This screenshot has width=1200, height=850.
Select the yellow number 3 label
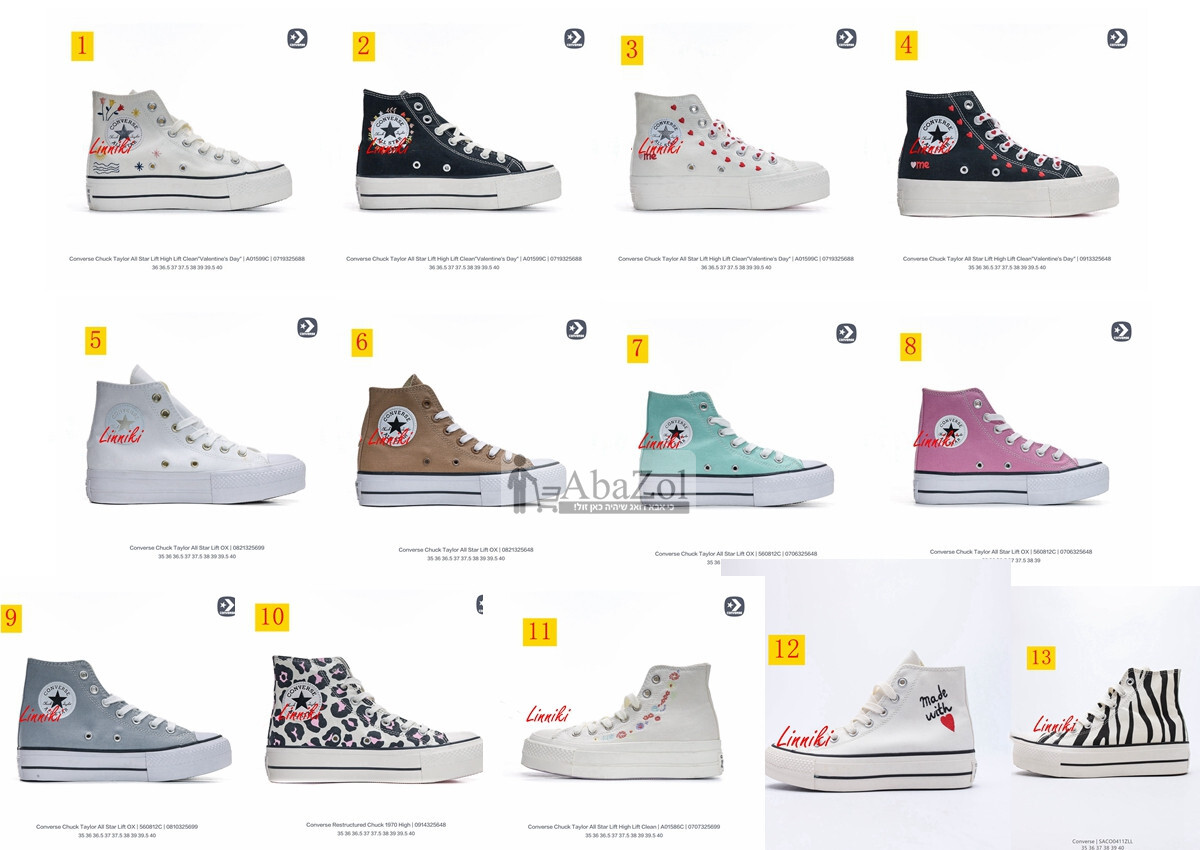click(632, 50)
